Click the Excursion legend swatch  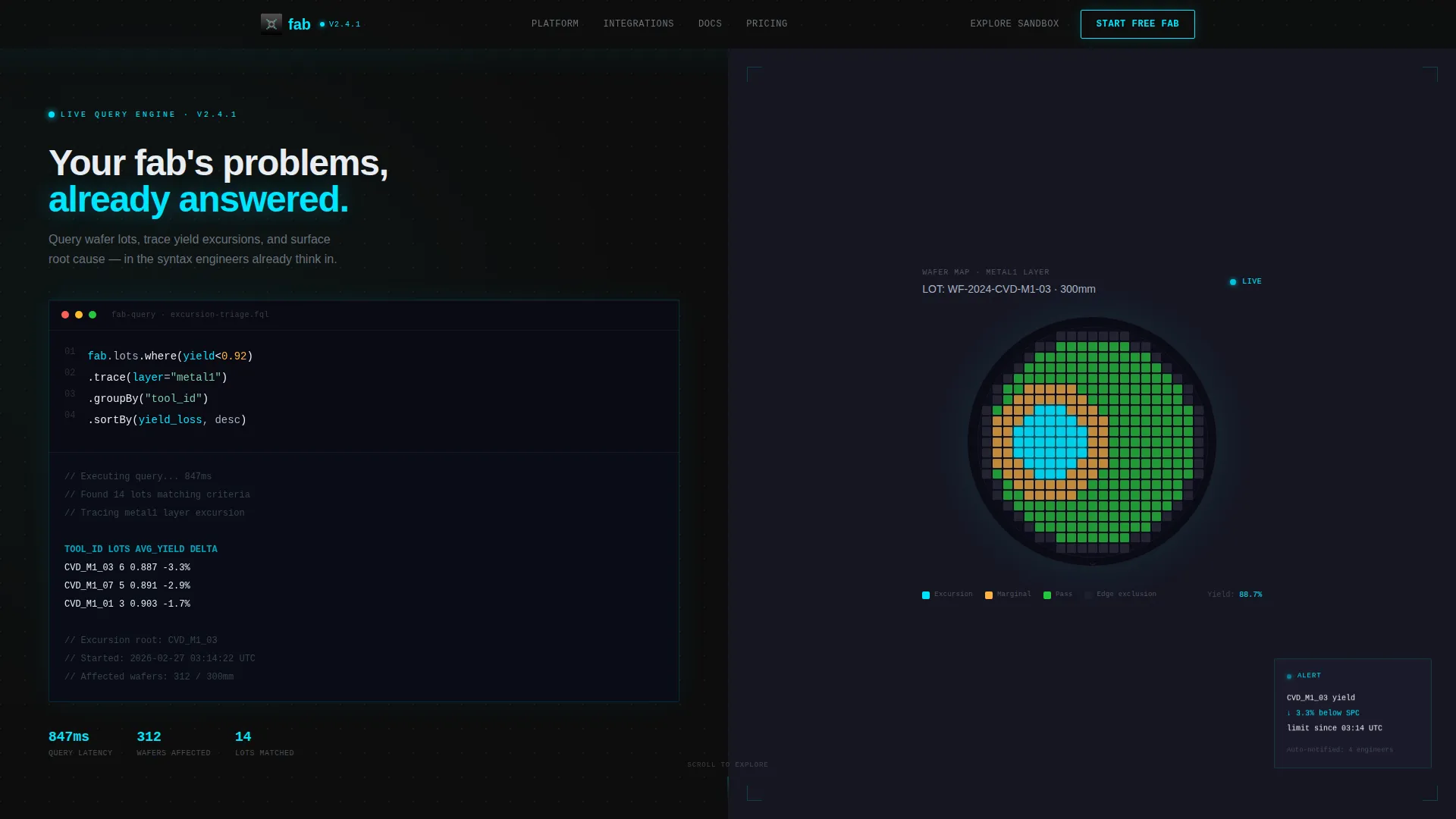(926, 595)
